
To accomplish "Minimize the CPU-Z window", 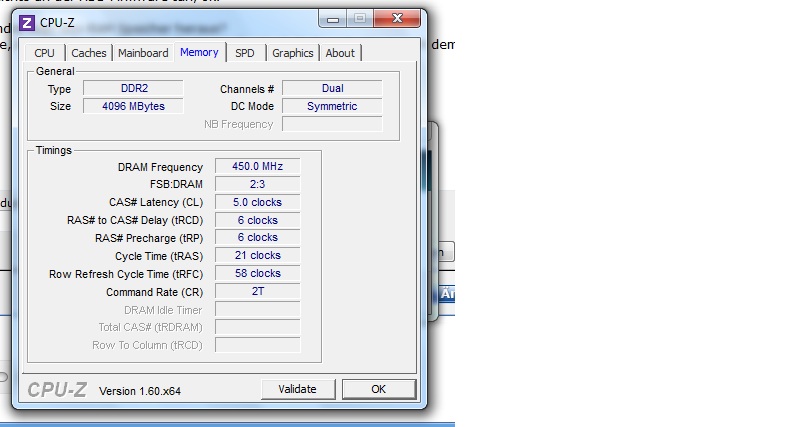I will (x=333, y=19).
